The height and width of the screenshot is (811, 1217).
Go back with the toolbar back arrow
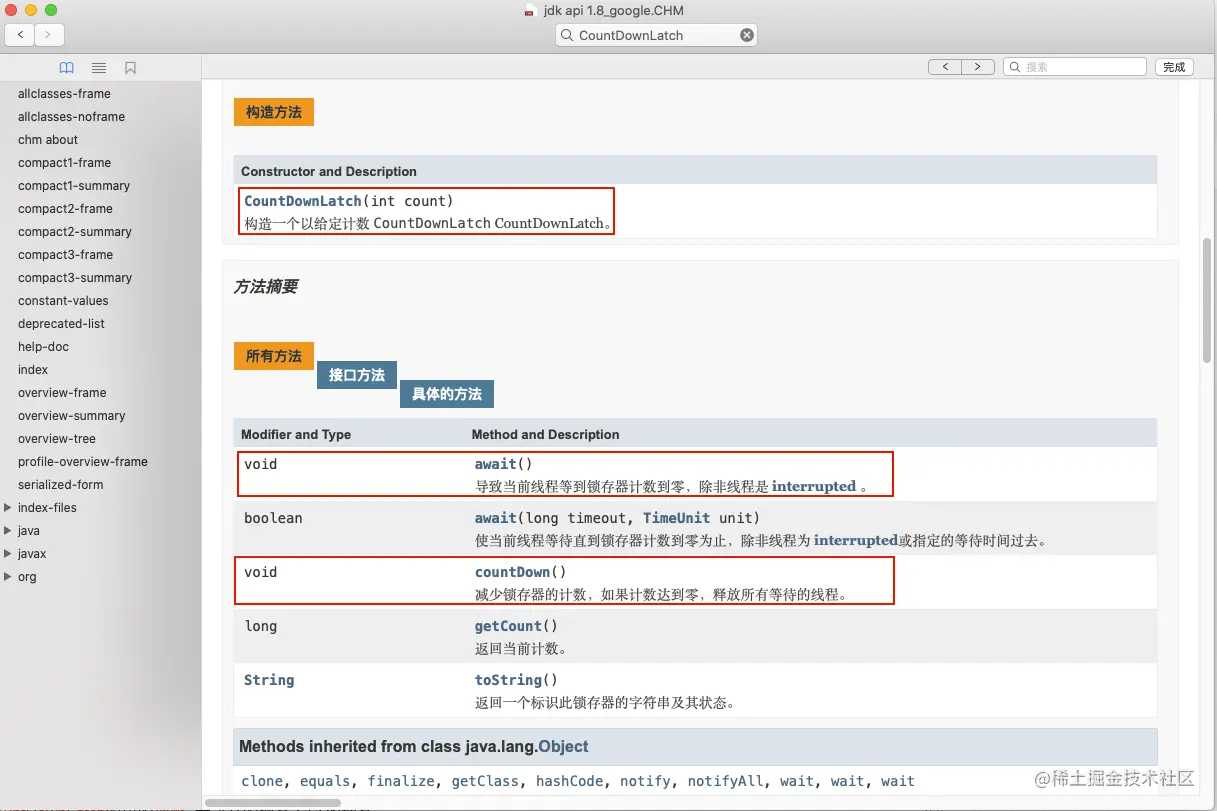pos(20,35)
